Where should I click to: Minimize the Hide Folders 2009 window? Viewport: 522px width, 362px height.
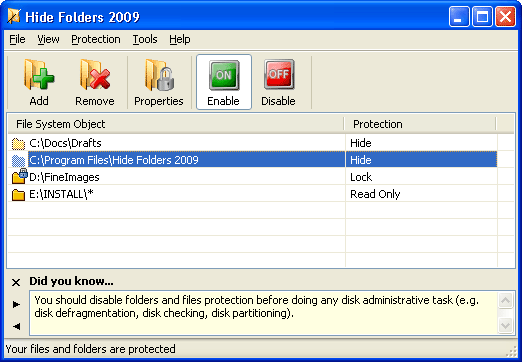(x=459, y=16)
